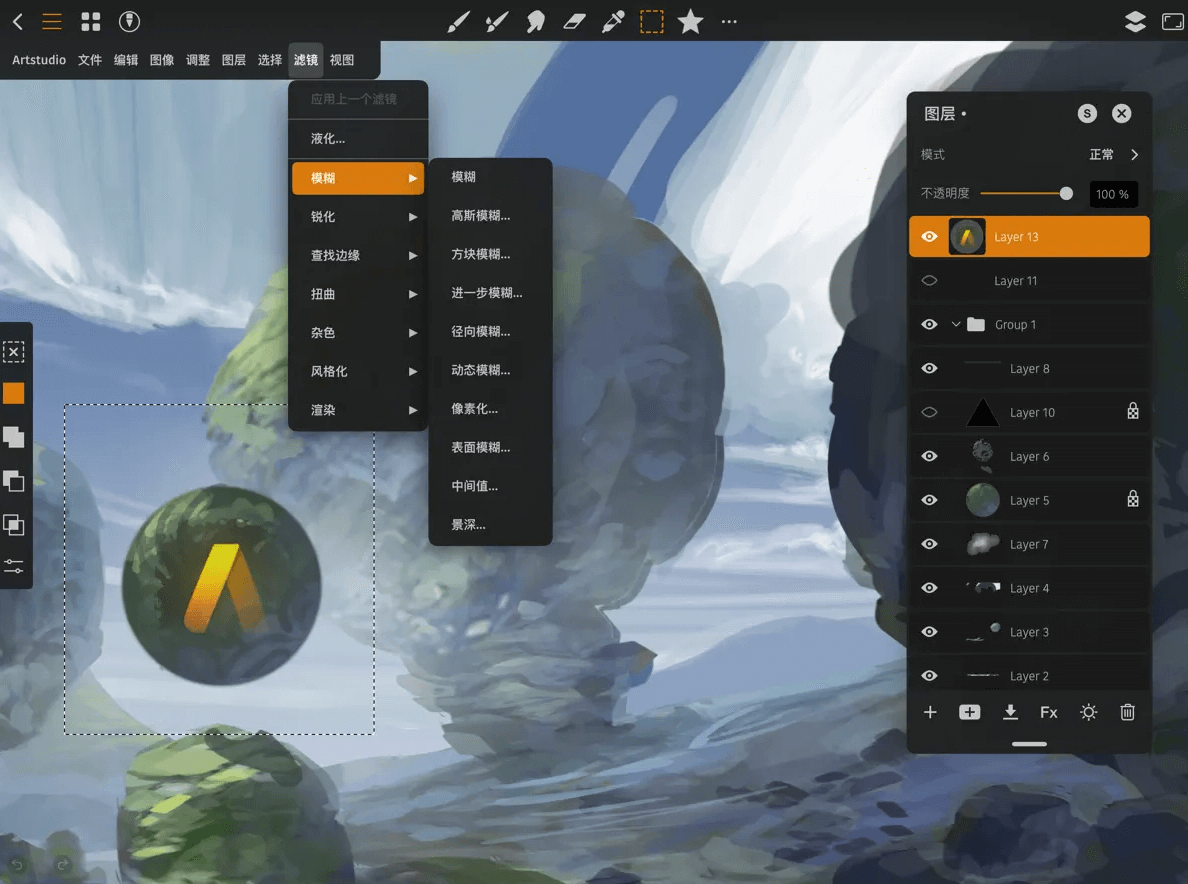The width and height of the screenshot is (1188, 884).
Task: Adjust the 不透明度 opacity slider
Action: 1027,194
